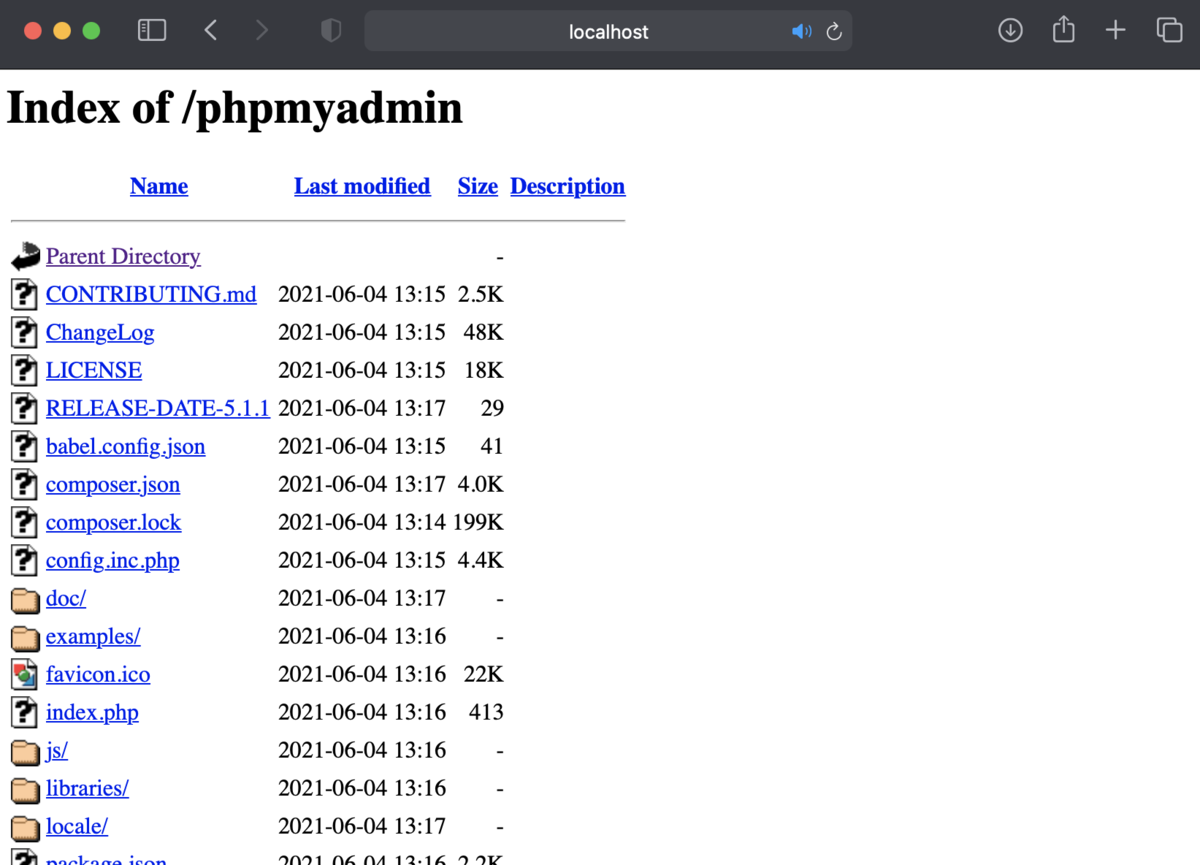Click the 2.5K size of CONTRIBUTING.md
Image resolution: width=1200 pixels, height=865 pixels.
click(x=481, y=294)
